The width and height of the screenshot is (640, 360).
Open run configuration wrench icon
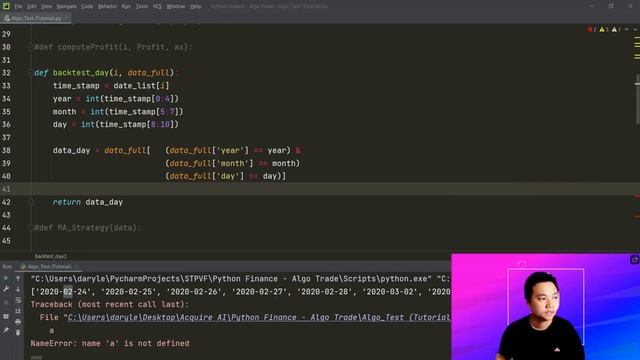6,289
